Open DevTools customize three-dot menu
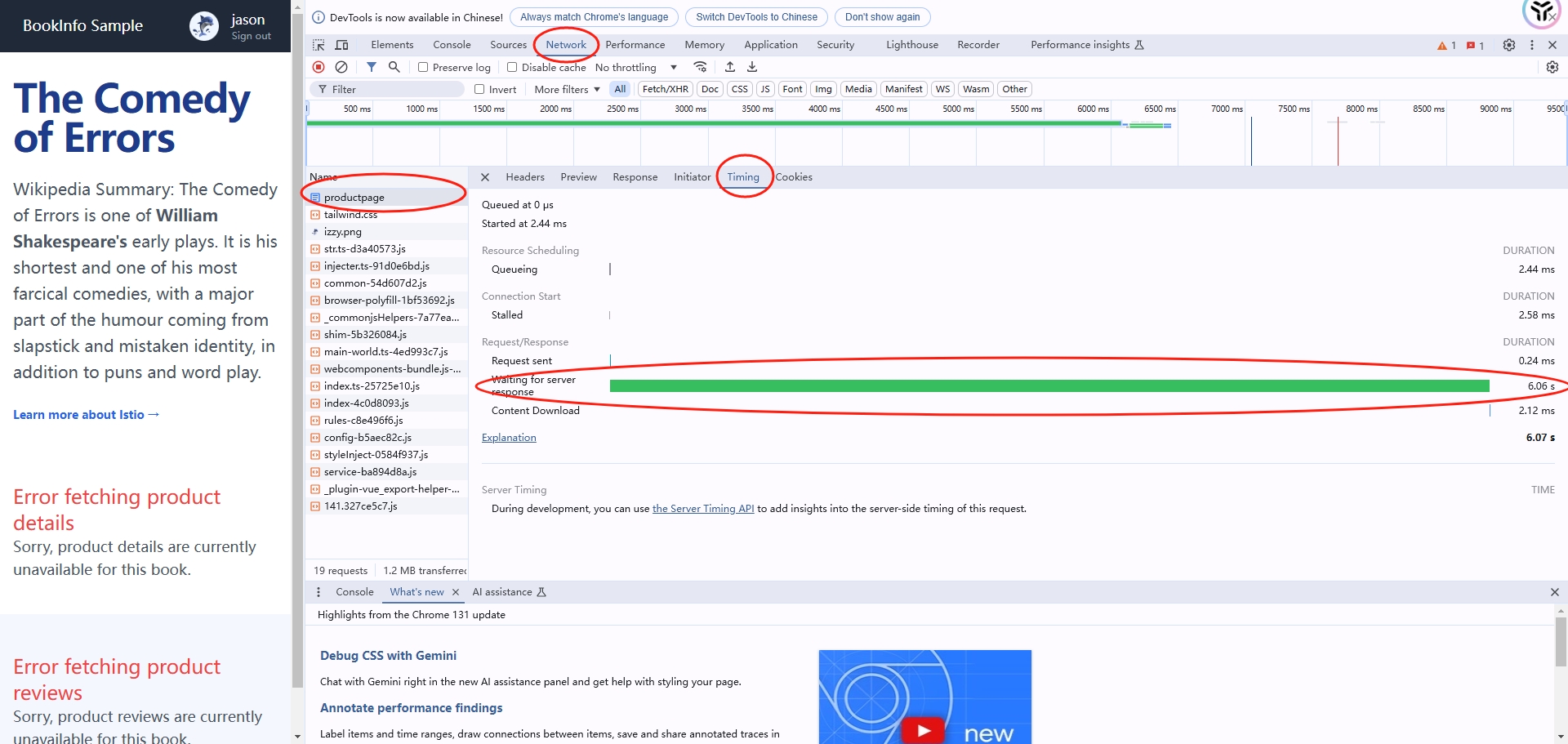1568x744 pixels. 1532,45
